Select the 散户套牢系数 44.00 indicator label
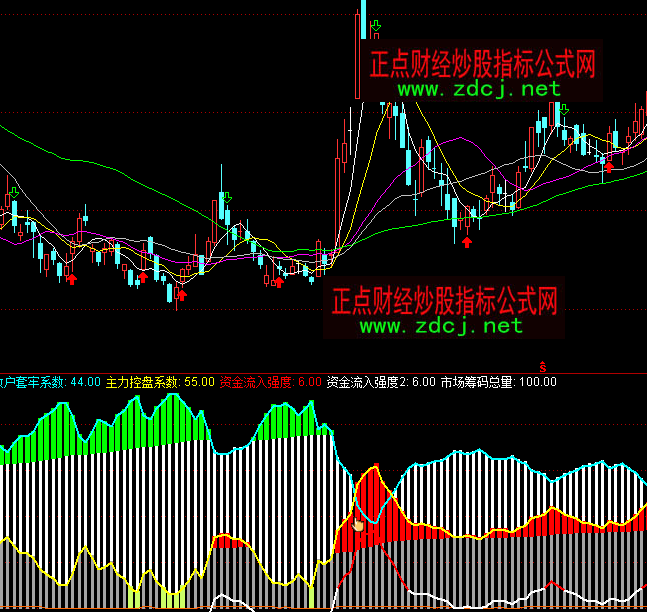The height and width of the screenshot is (612, 647). (x=50, y=381)
